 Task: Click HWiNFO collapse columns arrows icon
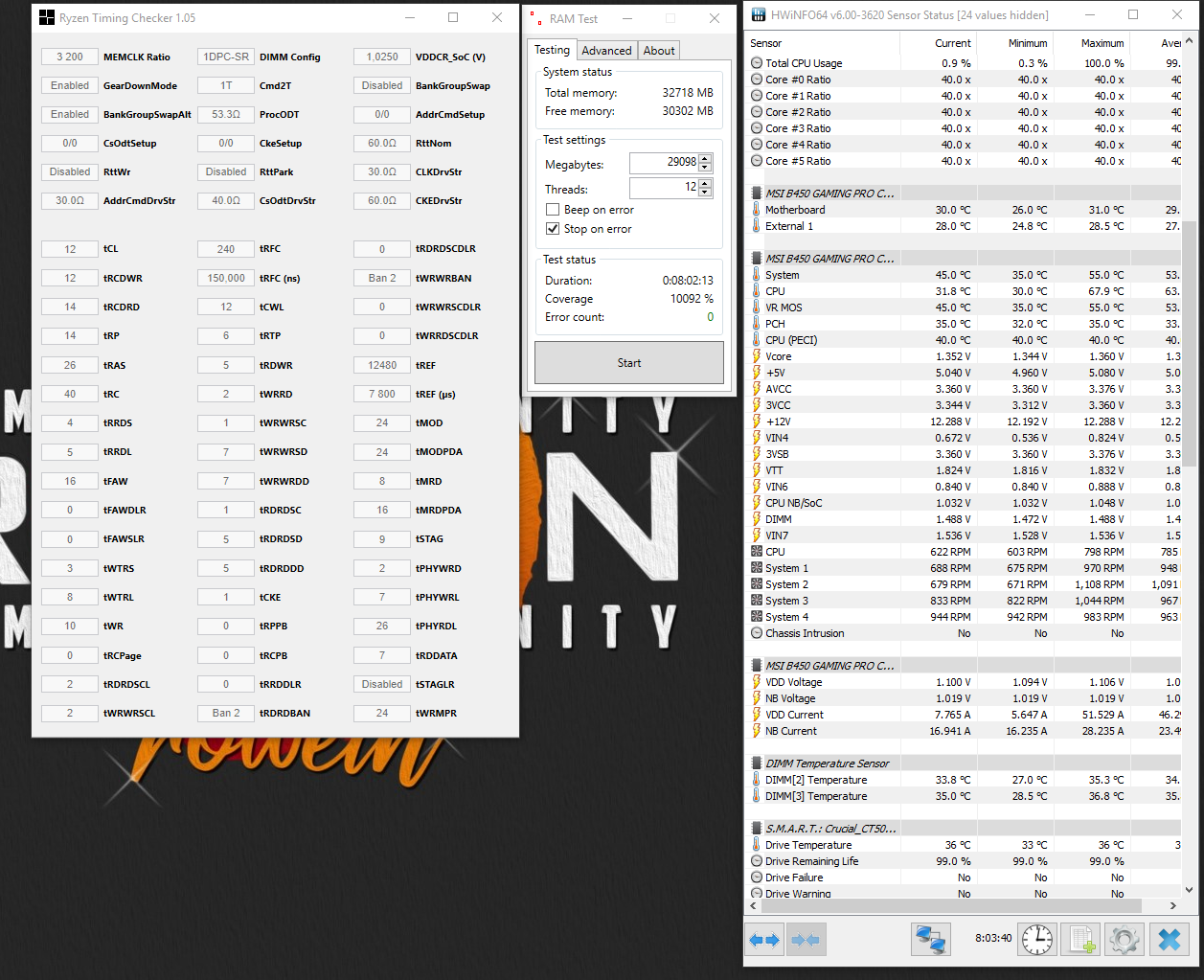point(806,941)
